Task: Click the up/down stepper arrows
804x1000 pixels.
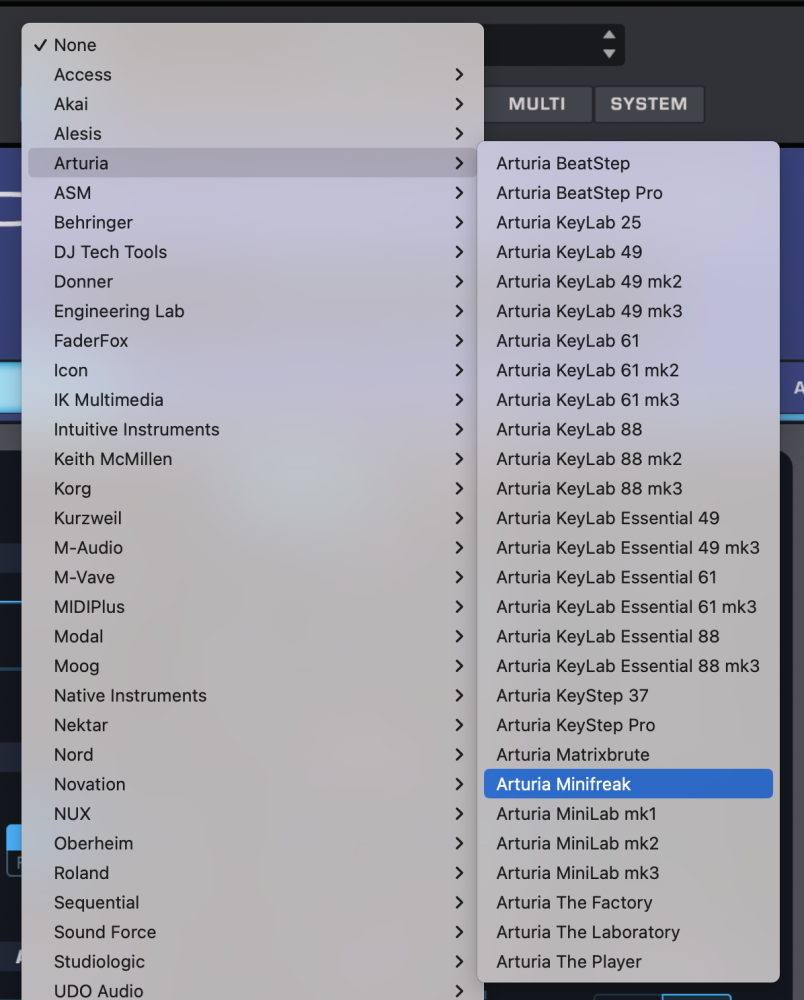Action: pos(609,44)
